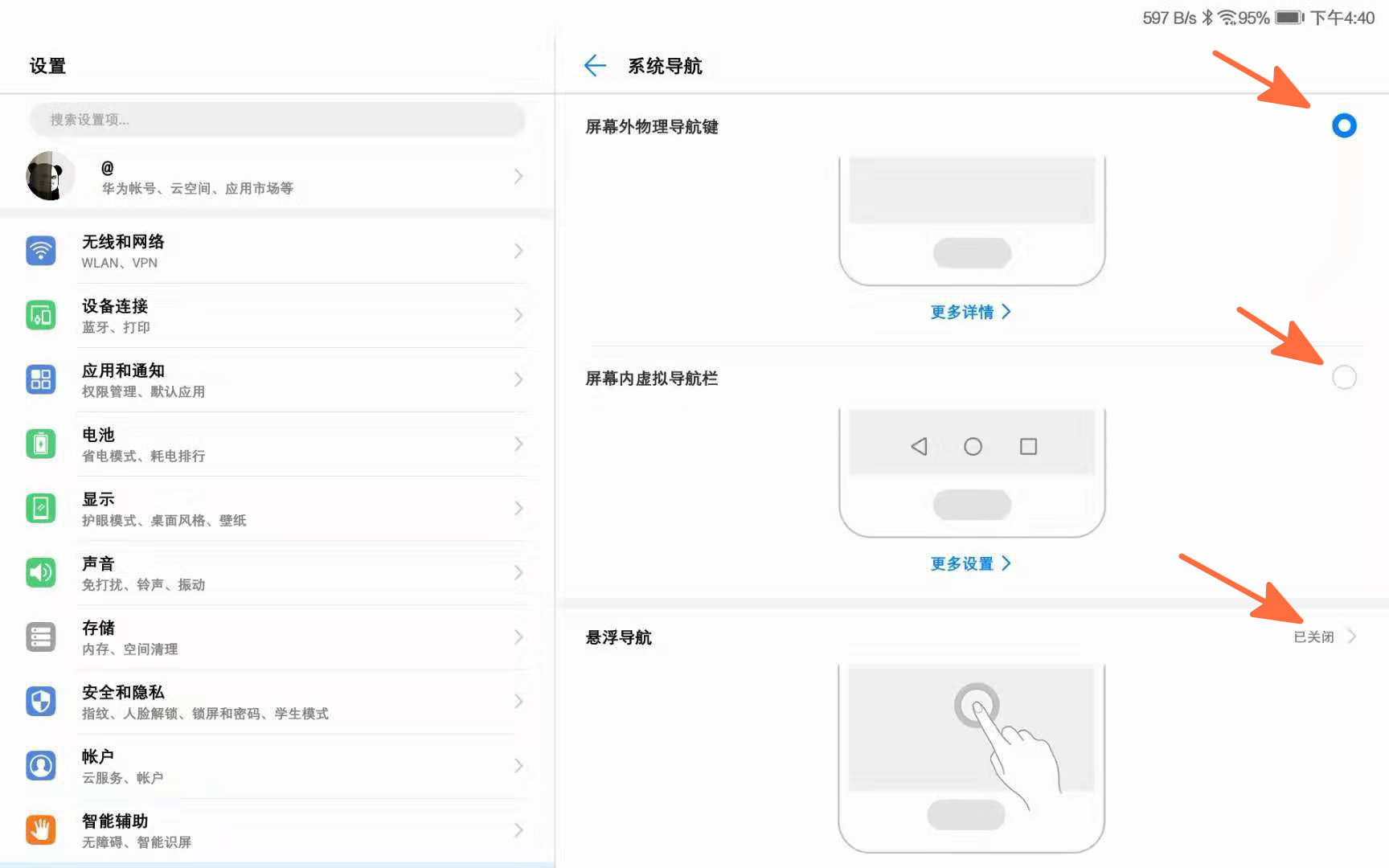Expand Huawei account row chevron
1389x868 pixels.
(x=518, y=176)
